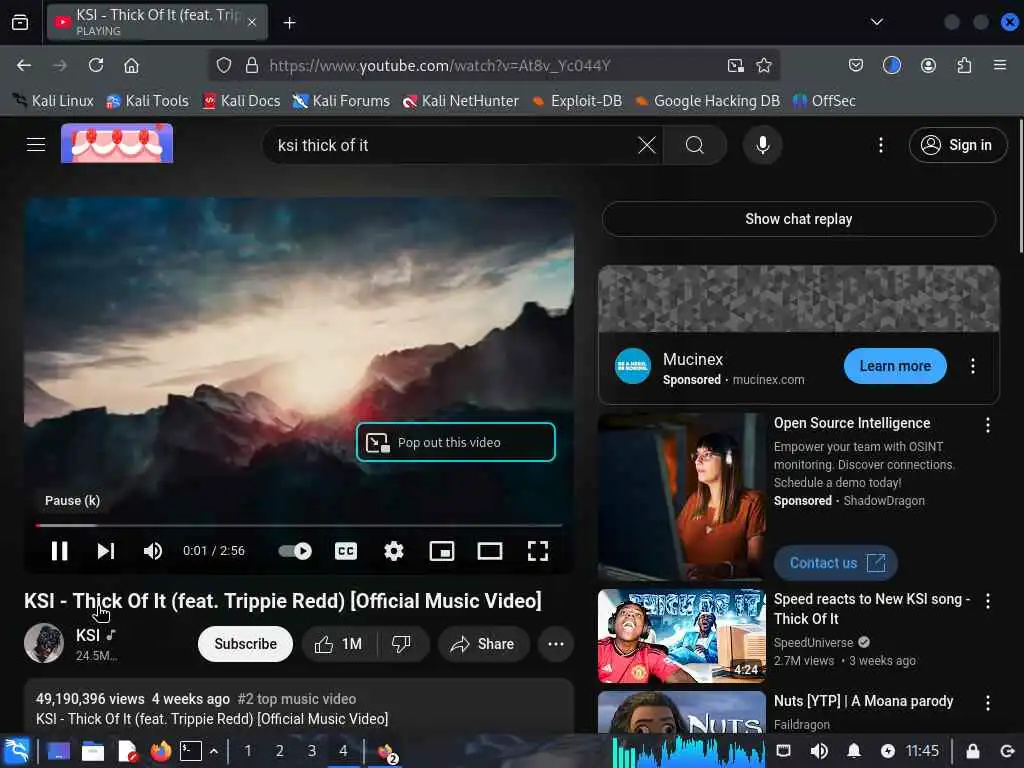This screenshot has width=1024, height=768.
Task: Like the video thumbs up
Action: [x=338, y=644]
